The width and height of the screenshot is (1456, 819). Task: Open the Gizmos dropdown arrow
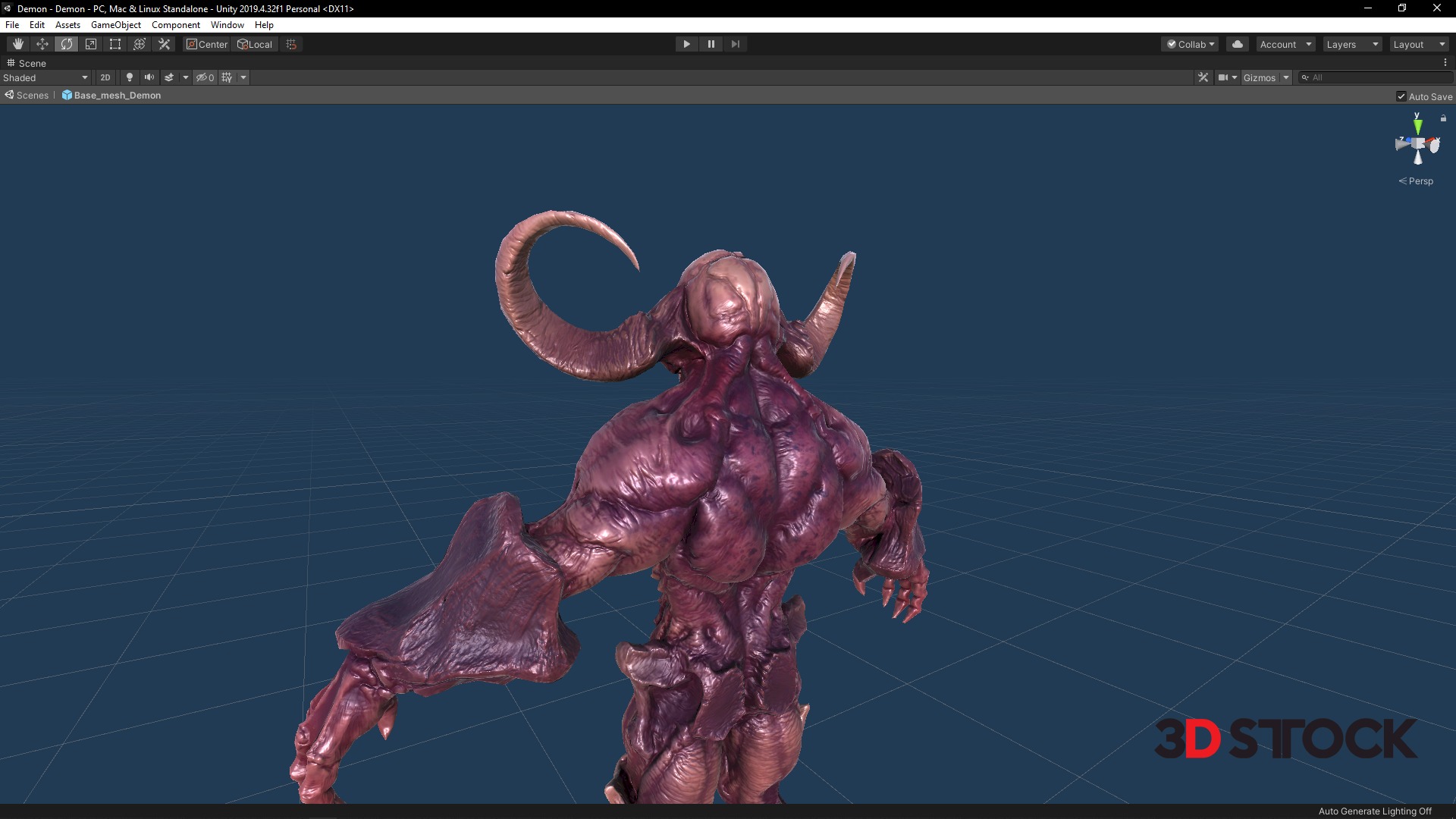tap(1286, 77)
